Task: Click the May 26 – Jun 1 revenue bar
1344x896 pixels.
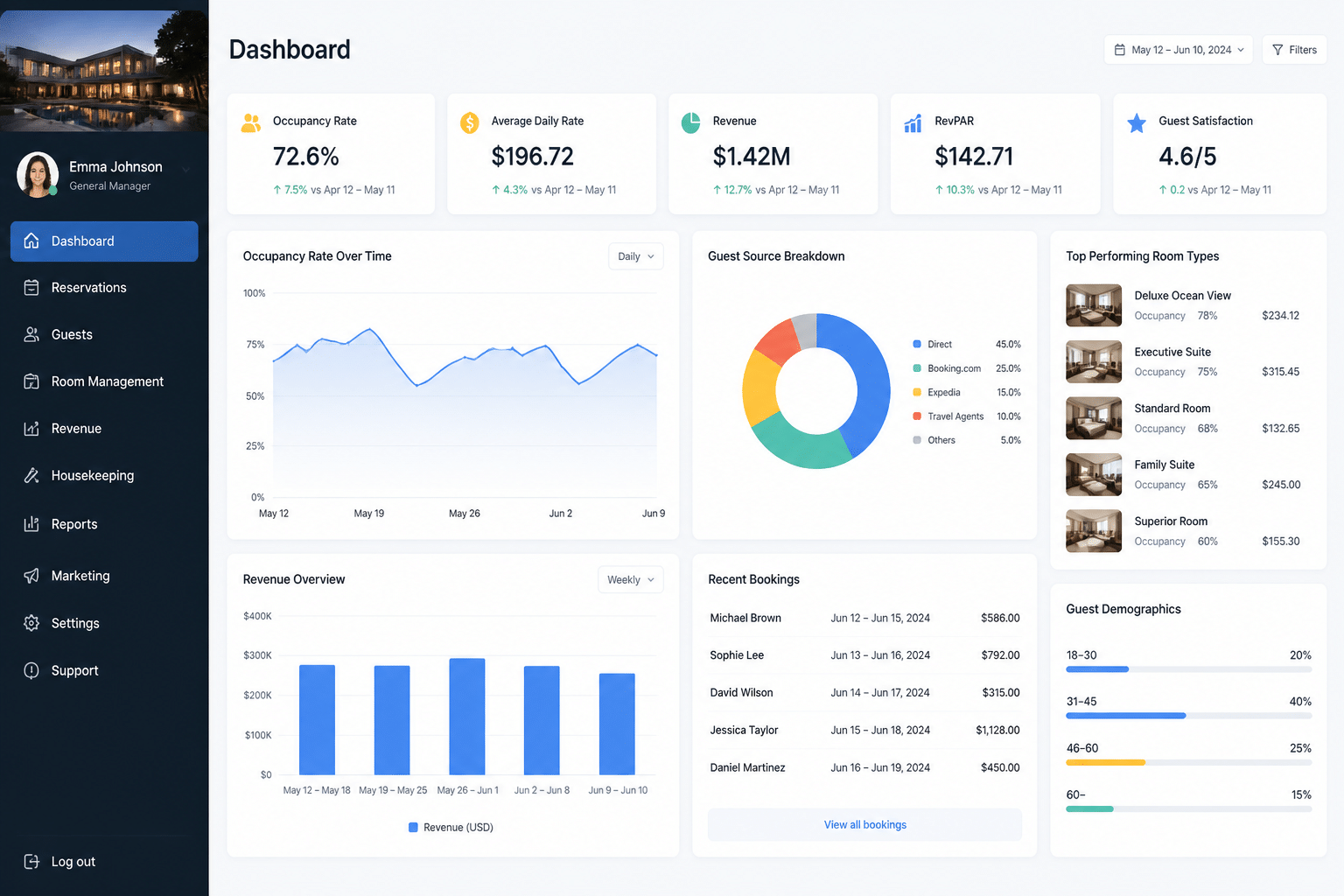Action: (467, 717)
